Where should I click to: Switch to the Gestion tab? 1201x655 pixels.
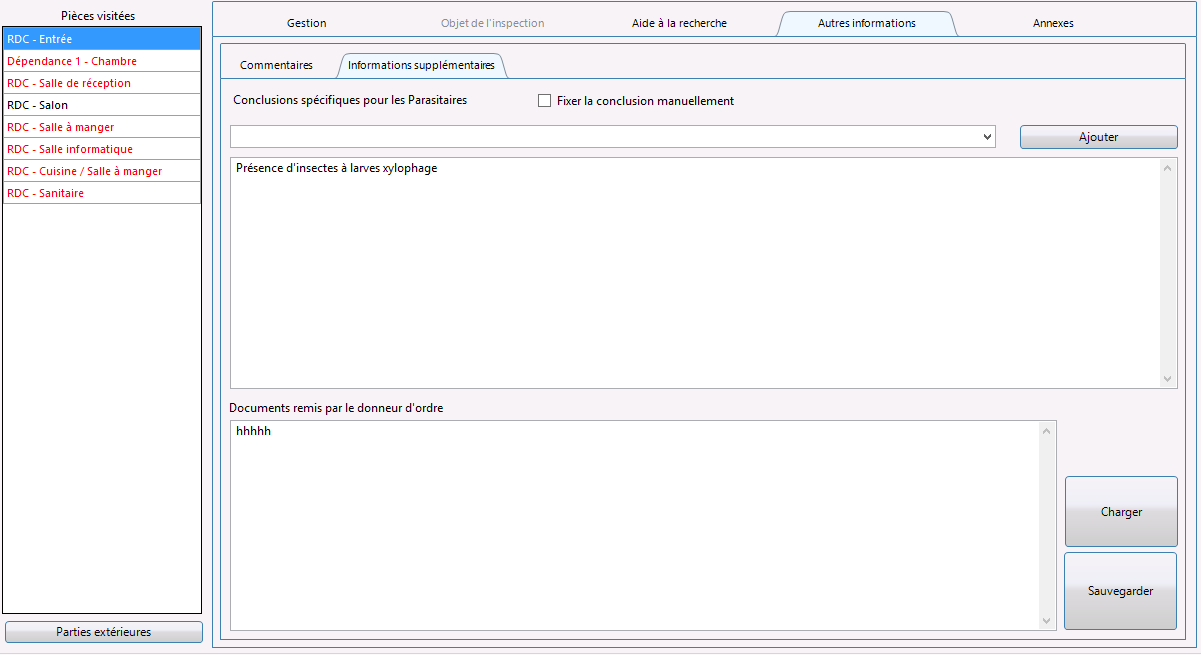click(x=306, y=23)
